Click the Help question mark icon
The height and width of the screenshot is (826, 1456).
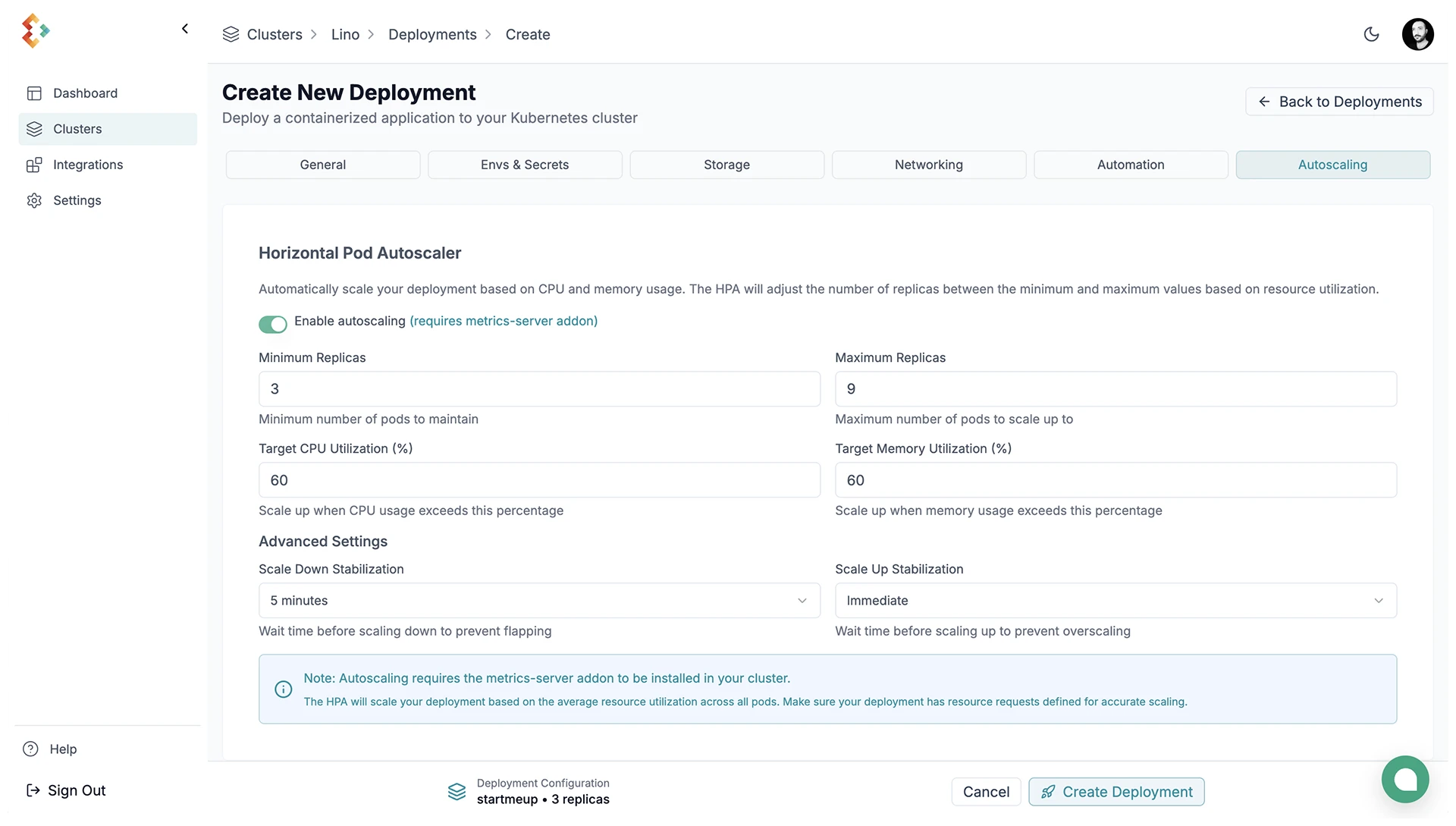[30, 749]
